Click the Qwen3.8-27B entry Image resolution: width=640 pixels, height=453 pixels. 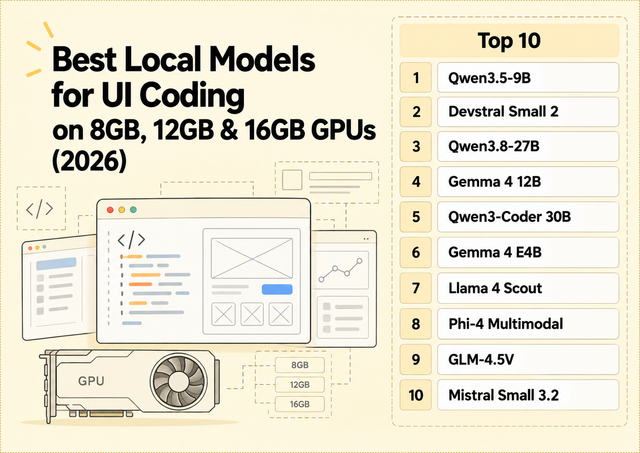point(528,147)
